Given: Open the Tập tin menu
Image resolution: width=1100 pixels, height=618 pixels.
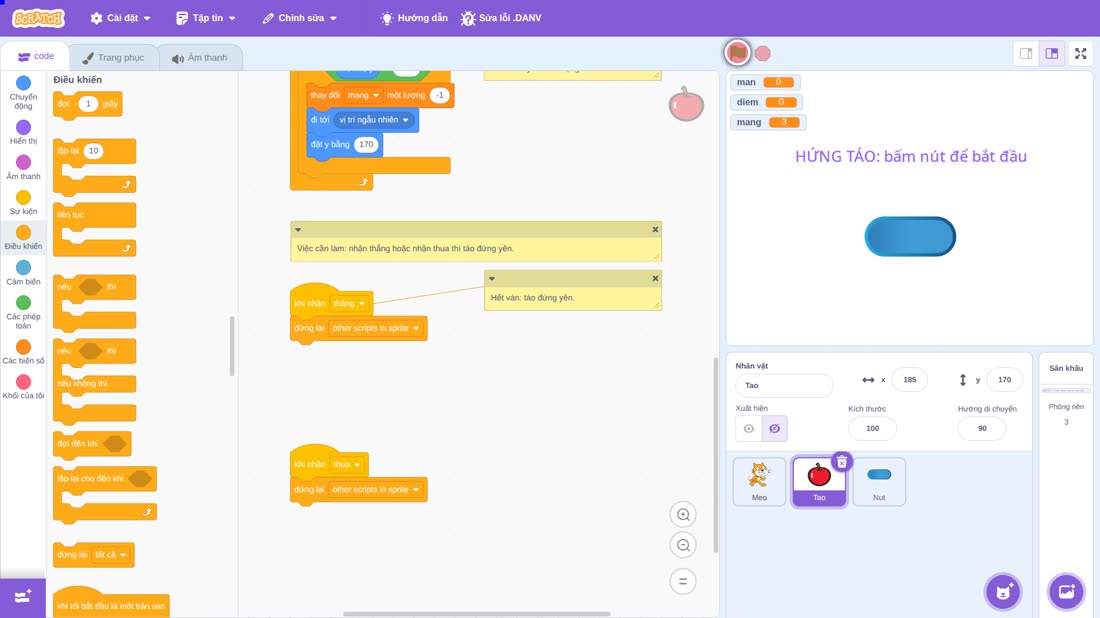Looking at the screenshot, I should (x=206, y=18).
